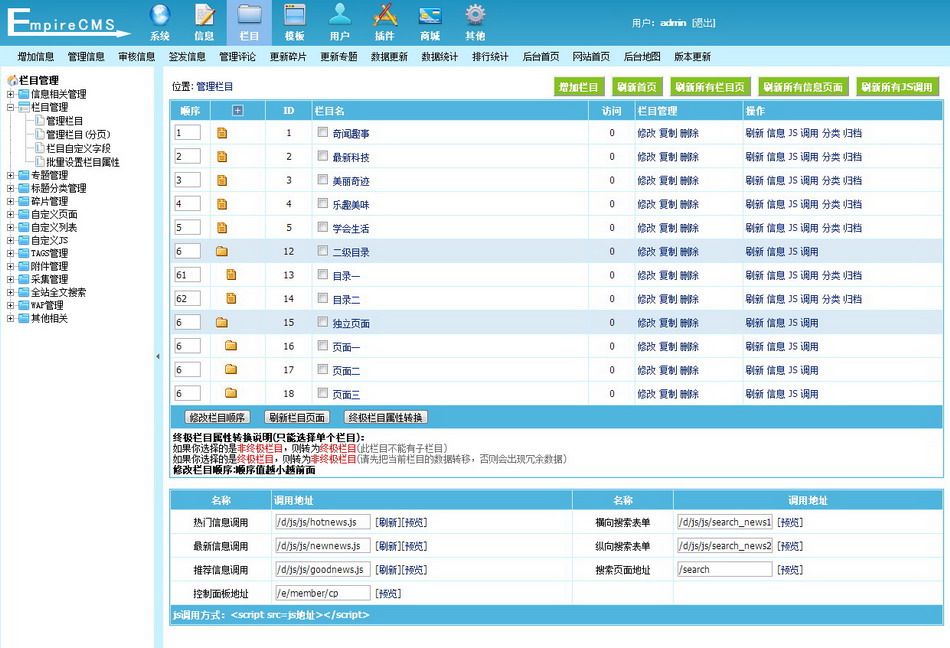Click the 终极栏目属性转换 button
The image size is (950, 648).
(386, 417)
